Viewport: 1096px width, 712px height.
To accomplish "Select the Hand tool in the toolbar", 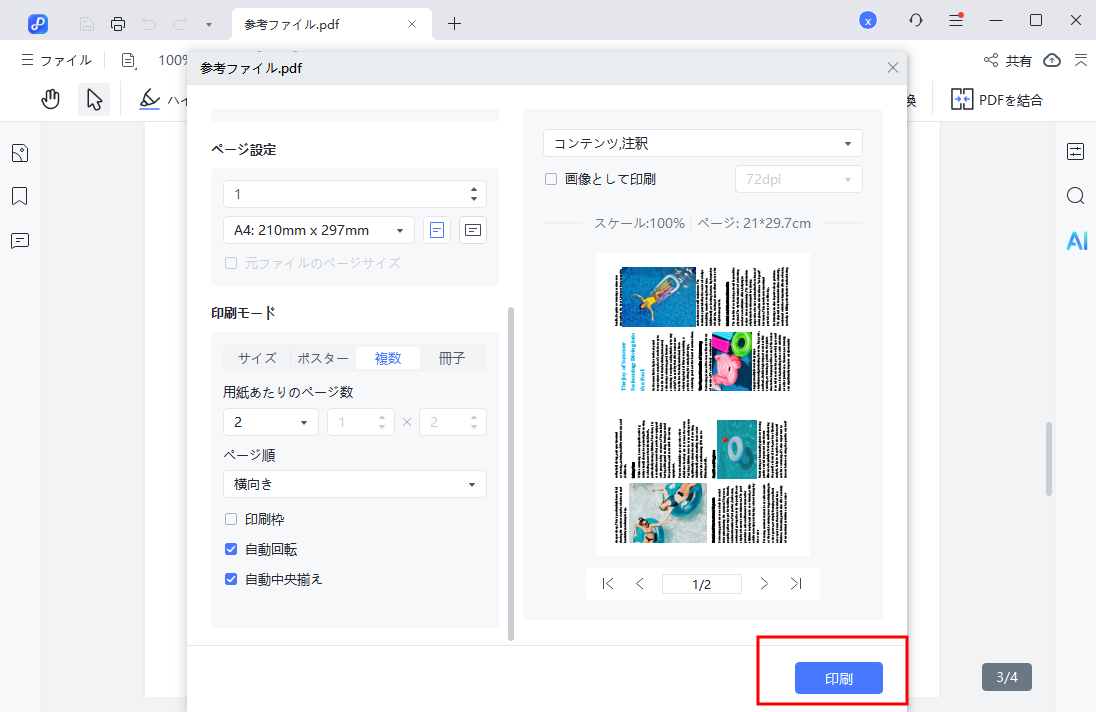I will click(50, 98).
